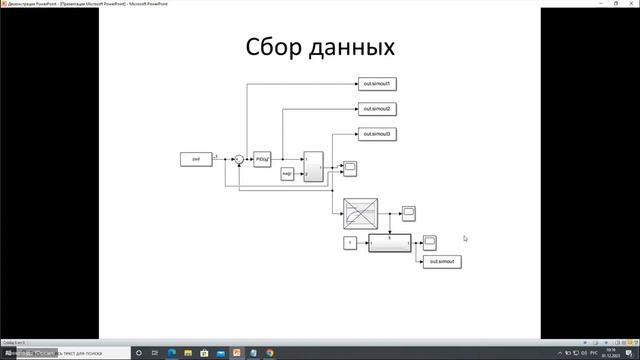Click the PID controller block
The width and height of the screenshot is (640, 360).
coord(262,159)
